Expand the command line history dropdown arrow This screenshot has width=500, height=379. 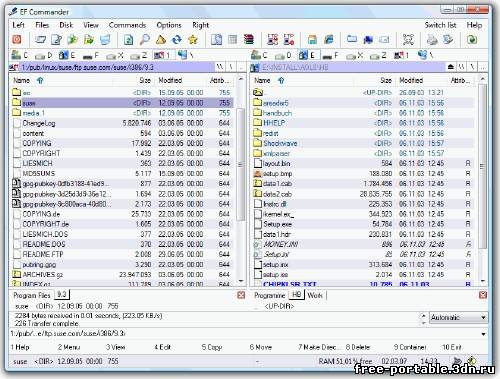pos(483,334)
